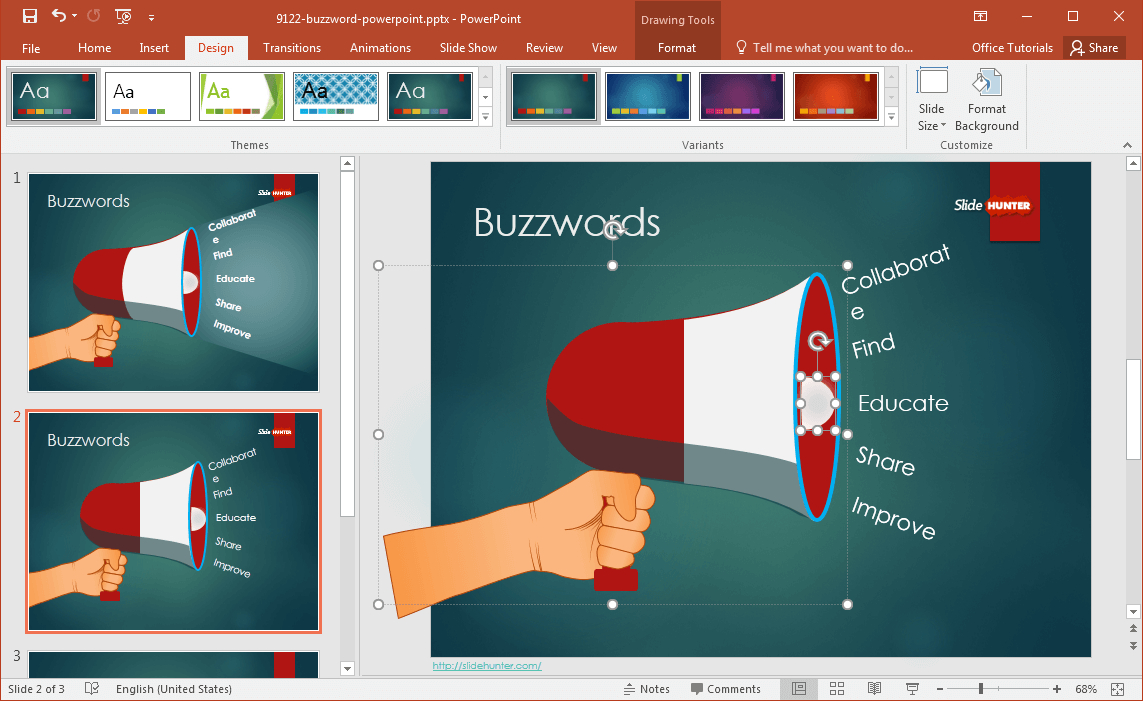
Task: Click the spell check status icon
Action: click(92, 689)
